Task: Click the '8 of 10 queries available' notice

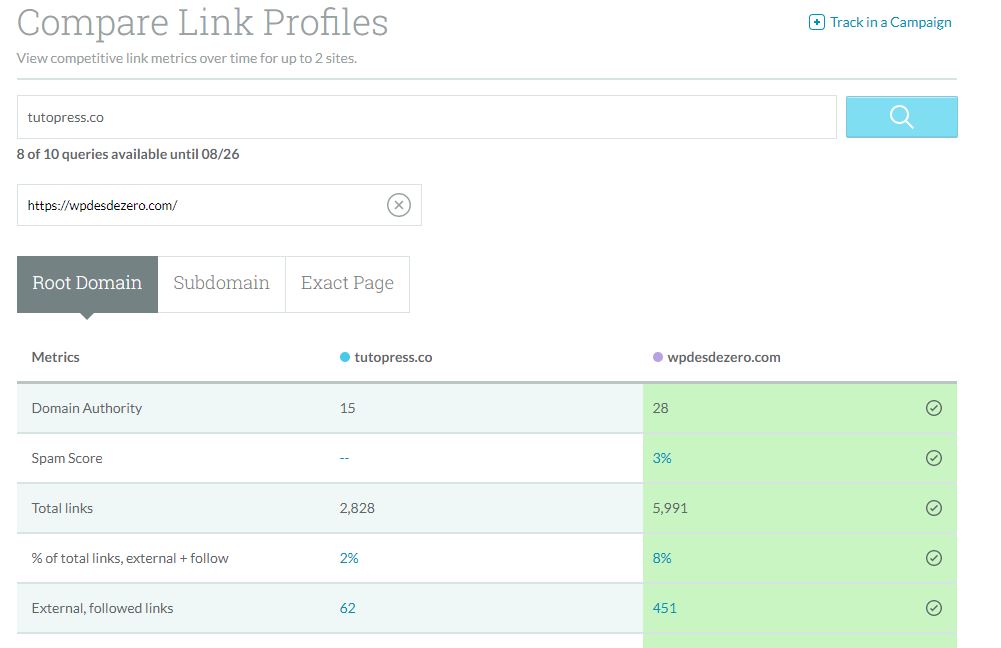Action: click(128, 154)
